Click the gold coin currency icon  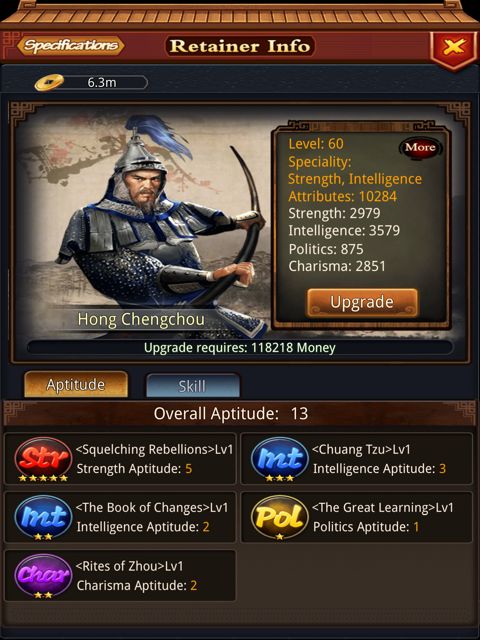pyautogui.click(x=49, y=82)
